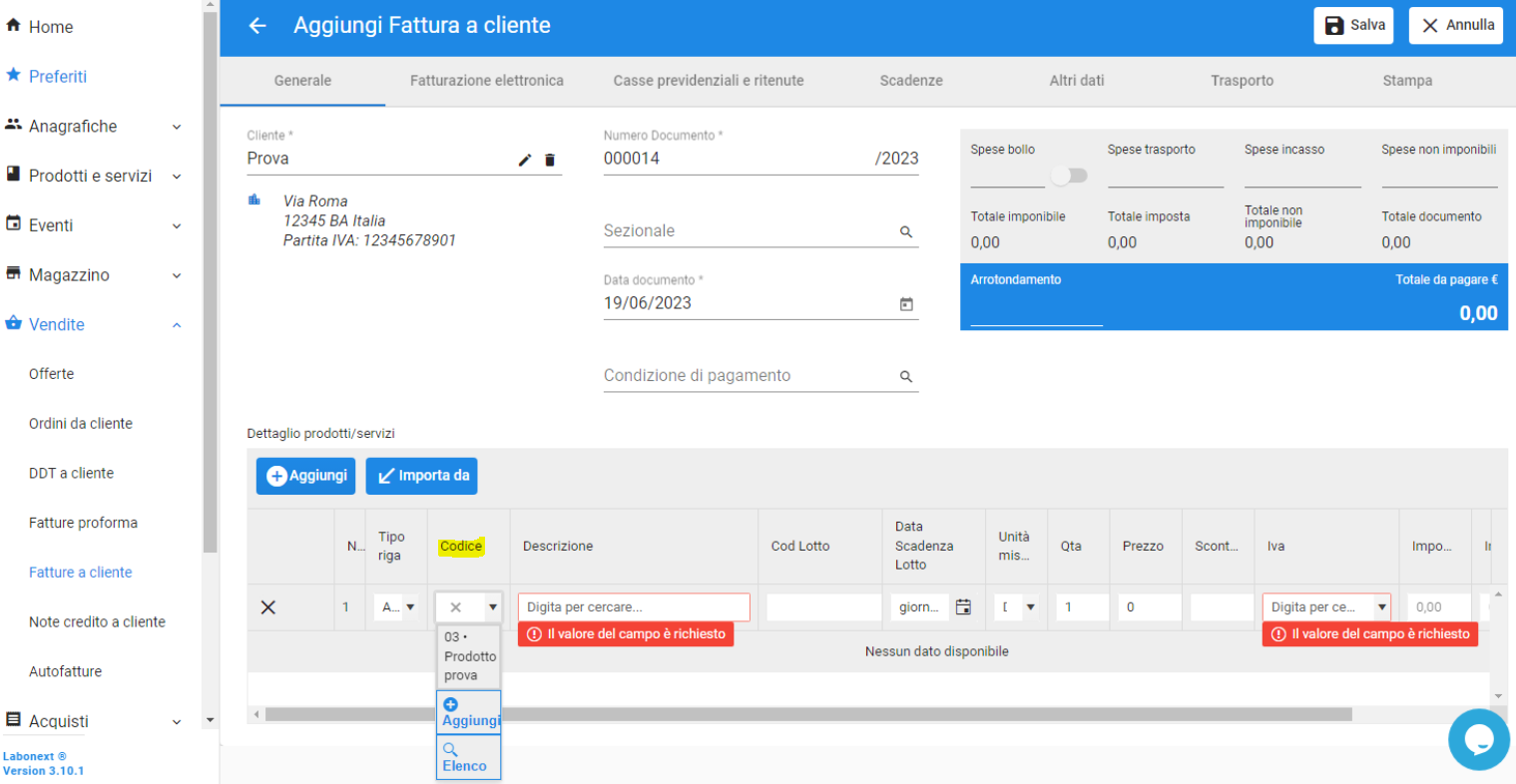Delete the client using trash icon
The image size is (1516, 784).
click(x=550, y=160)
